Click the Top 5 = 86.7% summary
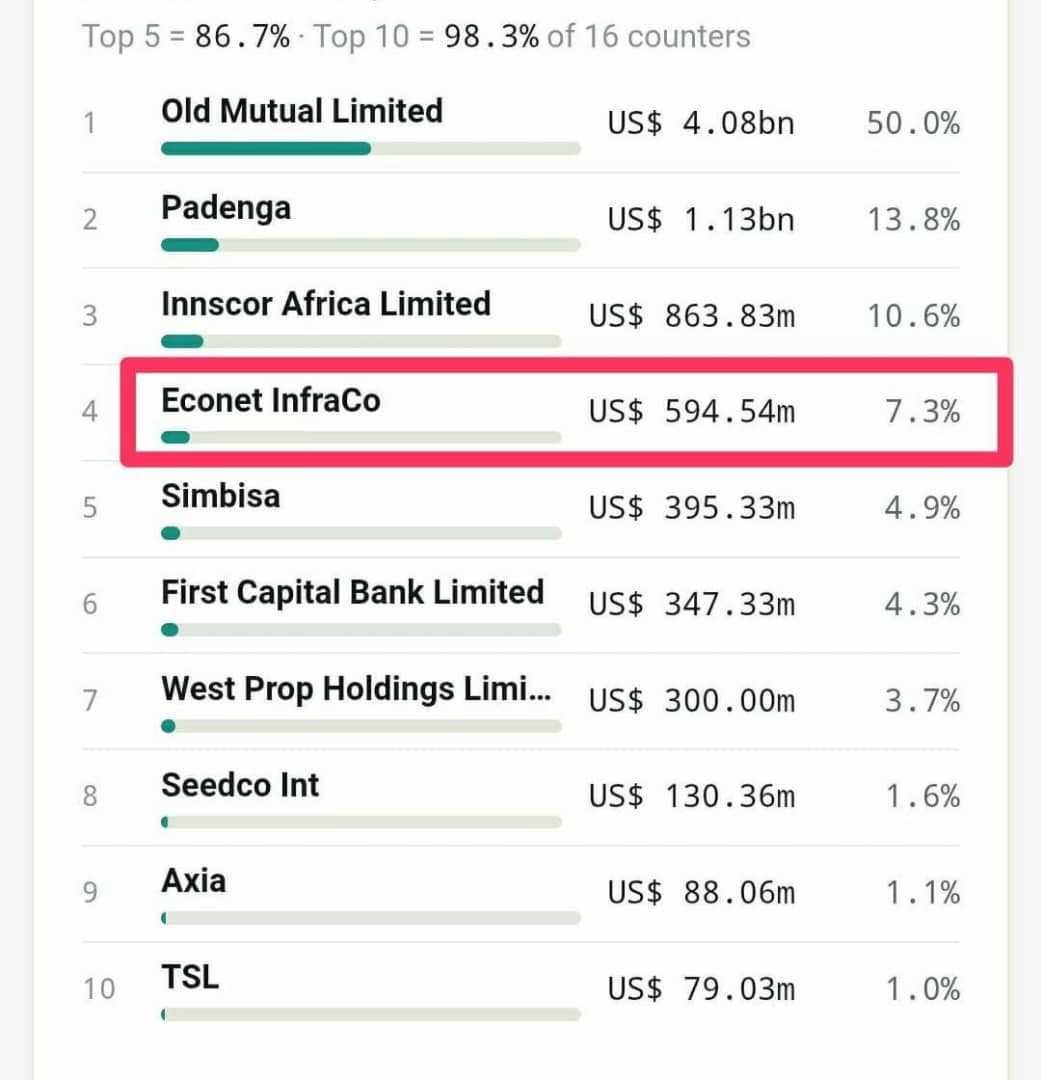 point(186,37)
